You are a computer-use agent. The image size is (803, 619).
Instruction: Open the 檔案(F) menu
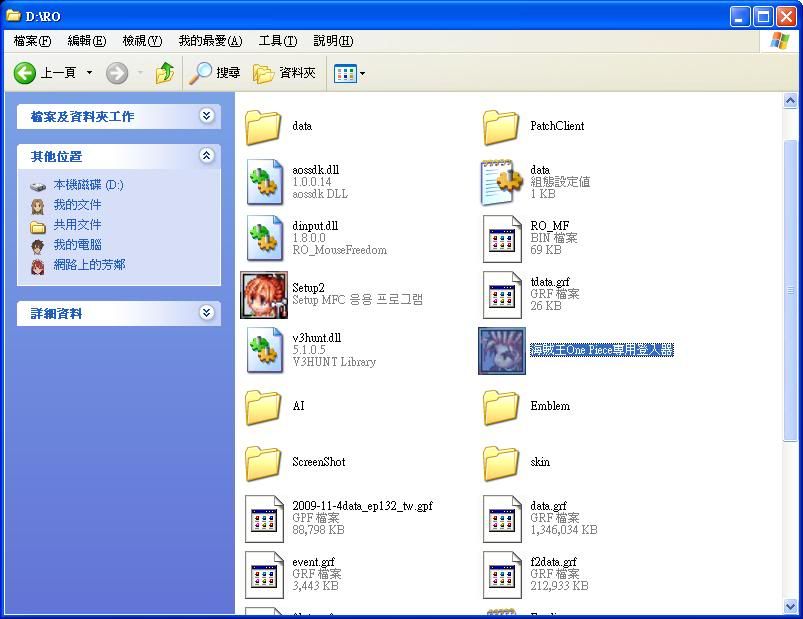(x=32, y=41)
